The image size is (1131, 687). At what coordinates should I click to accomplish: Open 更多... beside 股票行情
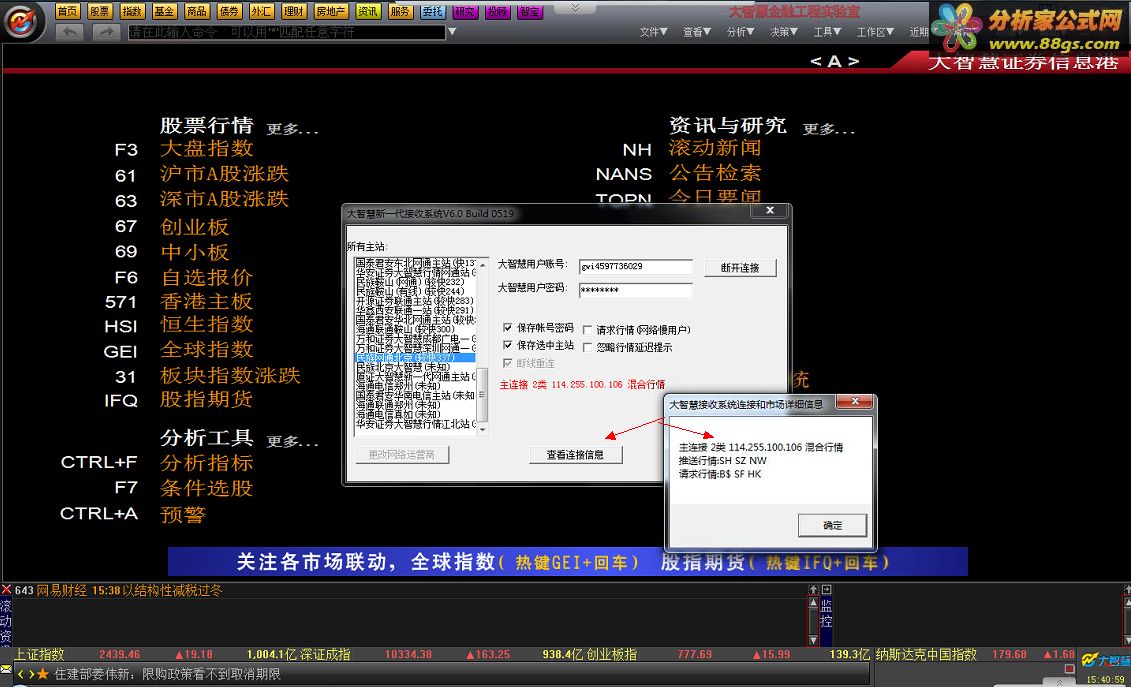click(x=293, y=130)
